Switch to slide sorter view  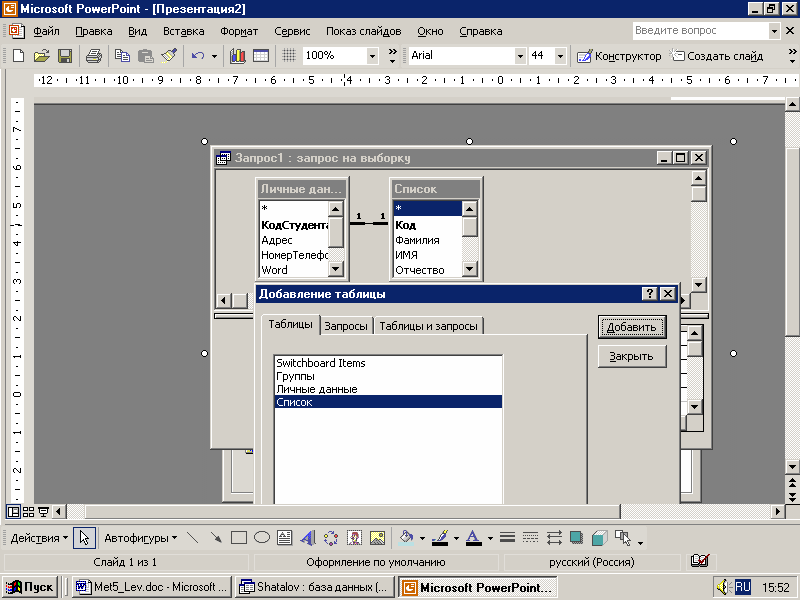coord(29,511)
